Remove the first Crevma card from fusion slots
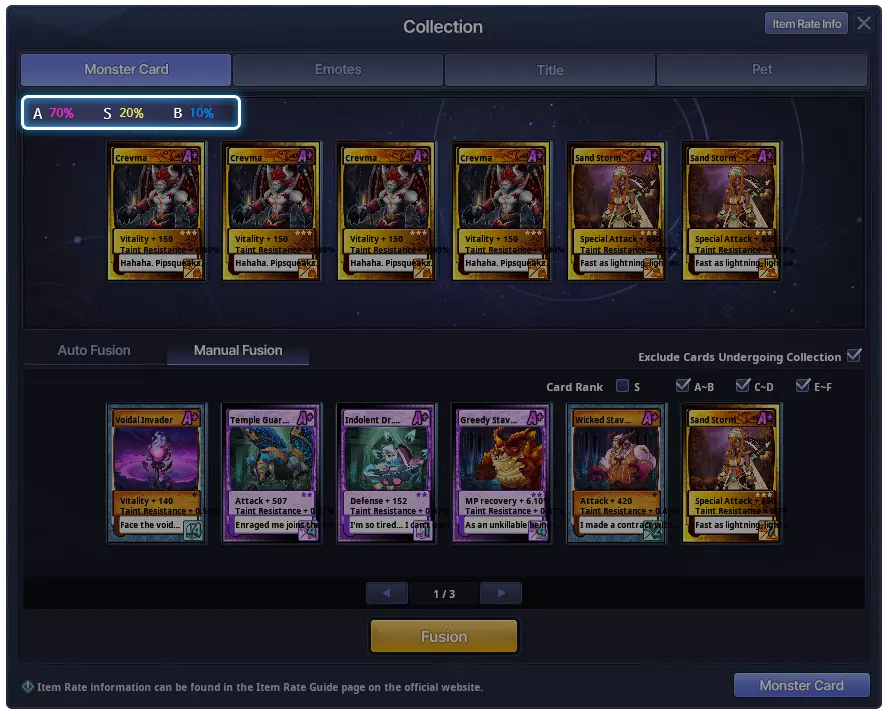888x714 pixels. pyautogui.click(x=156, y=211)
